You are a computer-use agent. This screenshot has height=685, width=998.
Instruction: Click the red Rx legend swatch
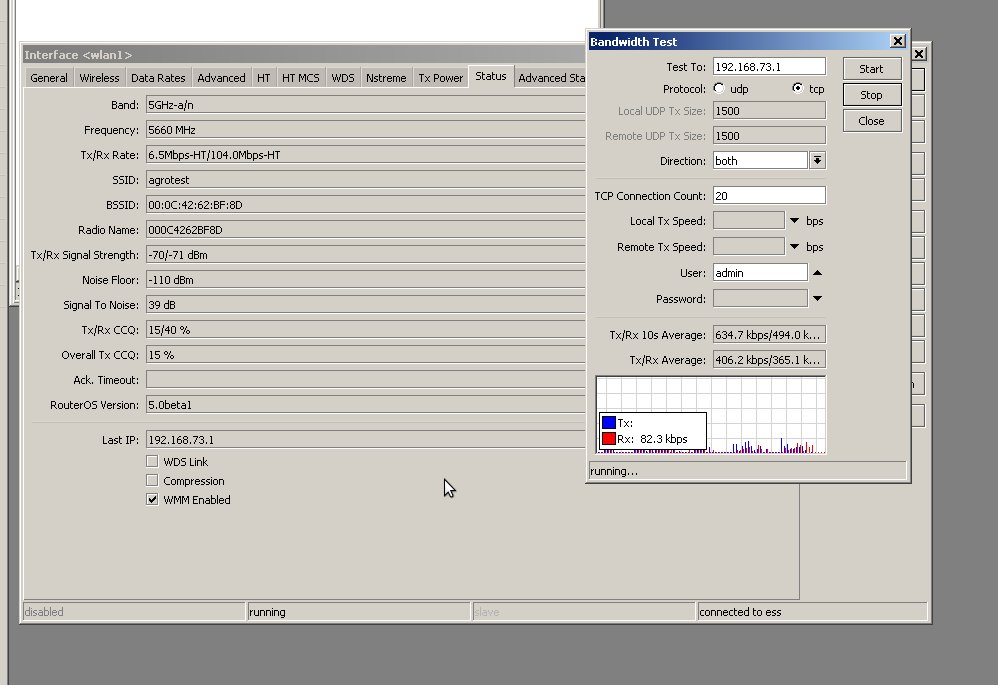pyautogui.click(x=608, y=439)
